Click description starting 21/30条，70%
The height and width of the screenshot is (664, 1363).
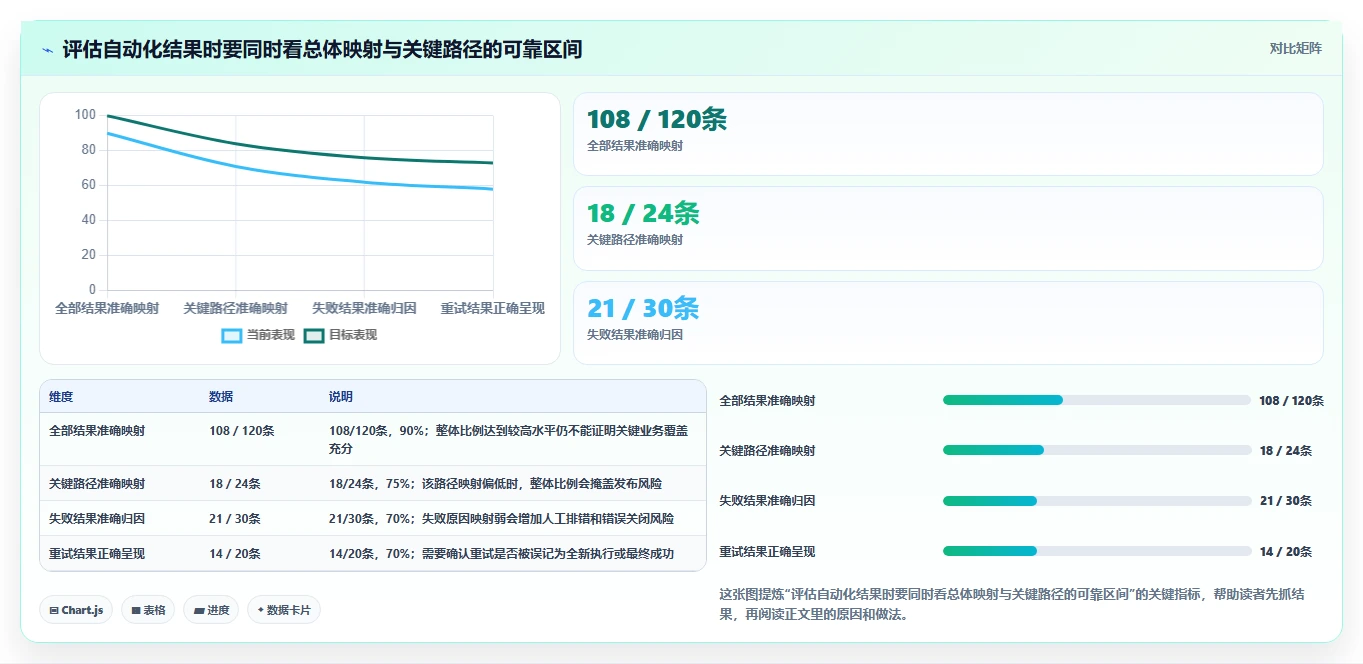501,519
